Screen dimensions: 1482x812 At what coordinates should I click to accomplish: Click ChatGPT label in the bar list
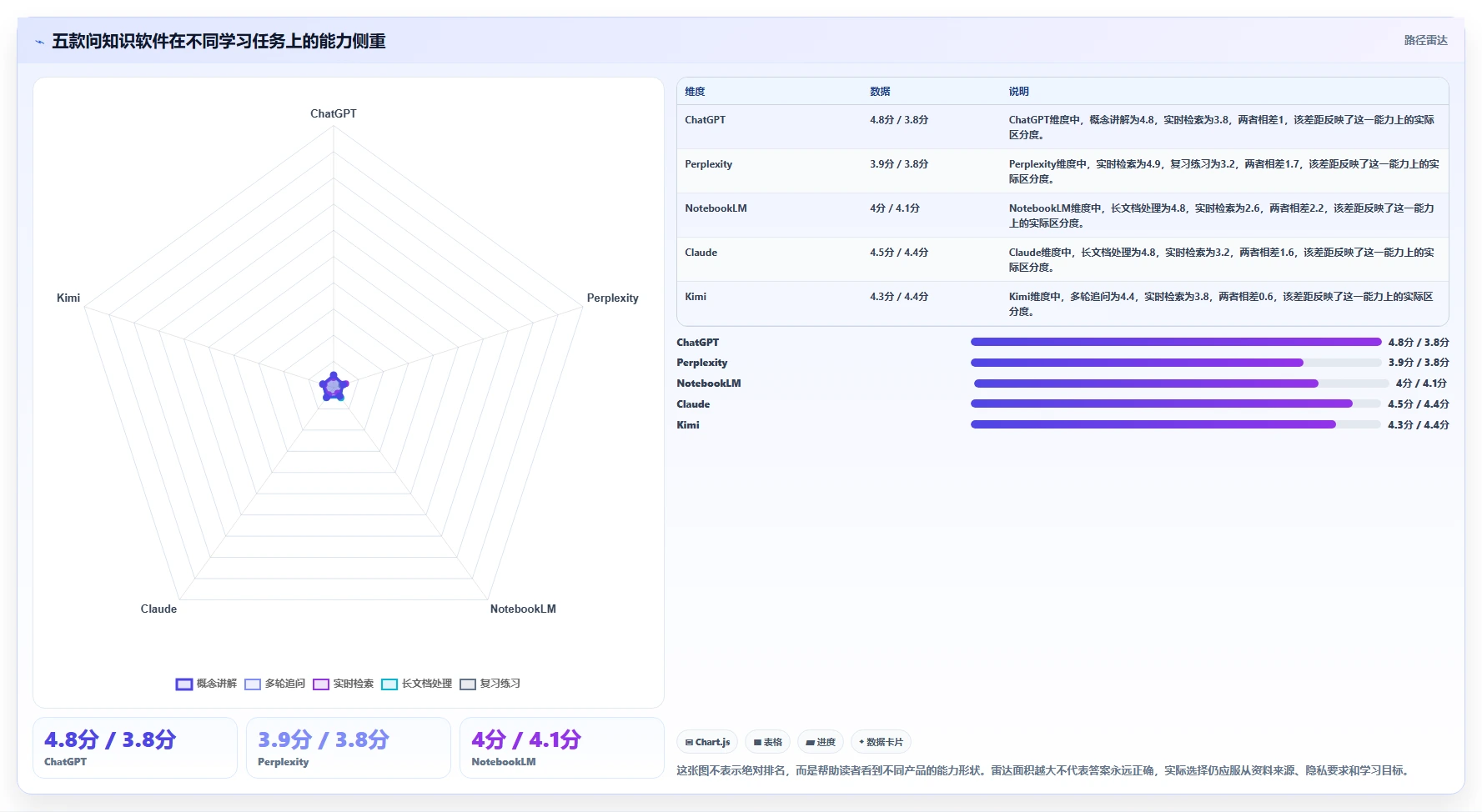[697, 343]
